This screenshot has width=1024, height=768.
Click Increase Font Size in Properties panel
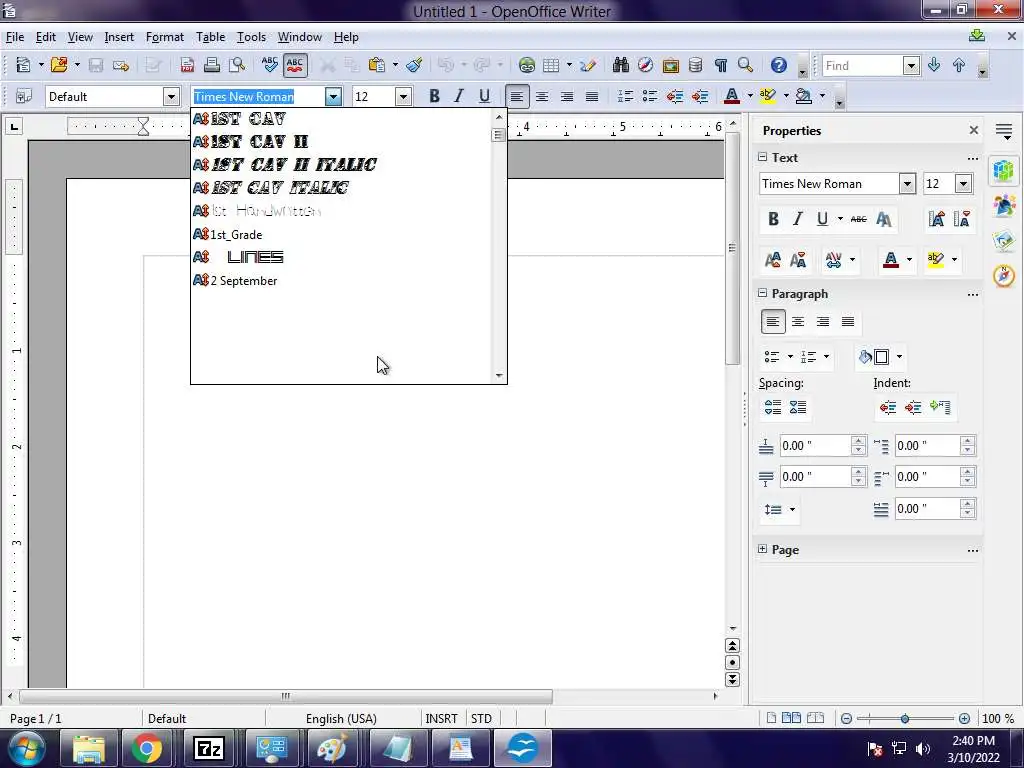(x=936, y=219)
